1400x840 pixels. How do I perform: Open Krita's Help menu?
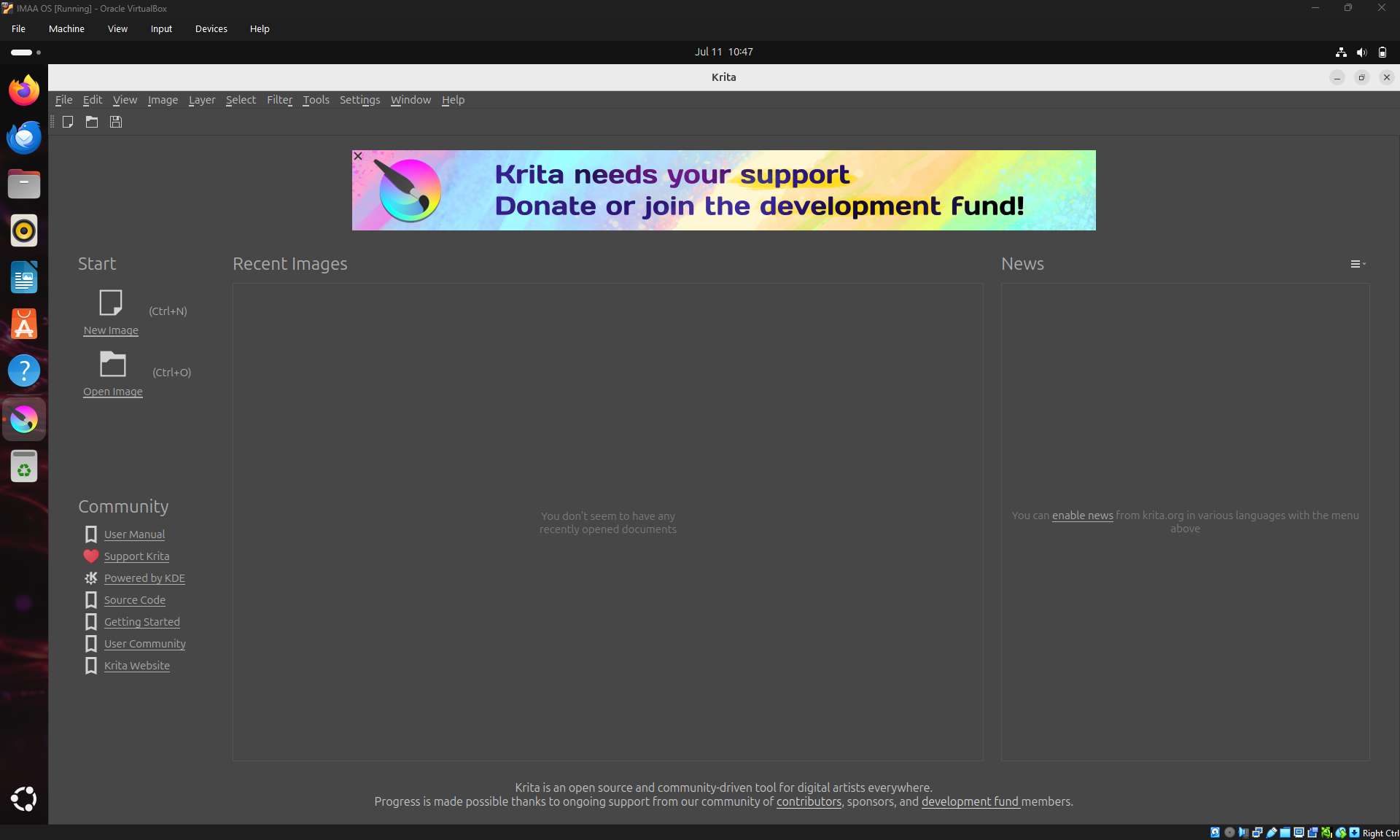pos(453,100)
